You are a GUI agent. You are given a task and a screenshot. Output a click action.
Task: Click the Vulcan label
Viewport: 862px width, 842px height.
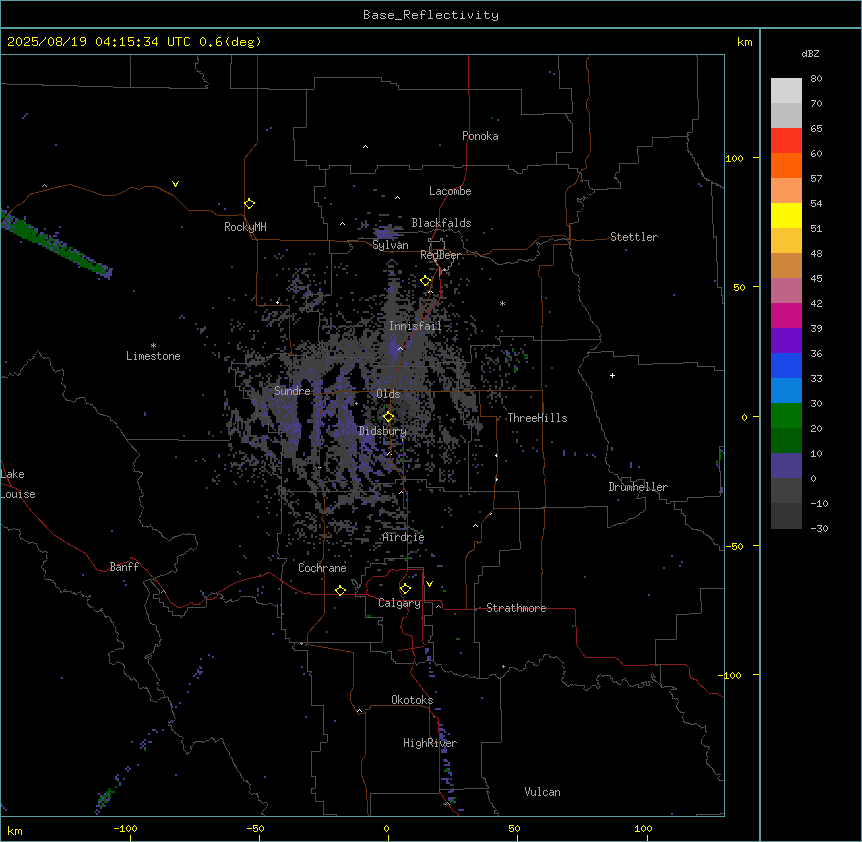[542, 792]
